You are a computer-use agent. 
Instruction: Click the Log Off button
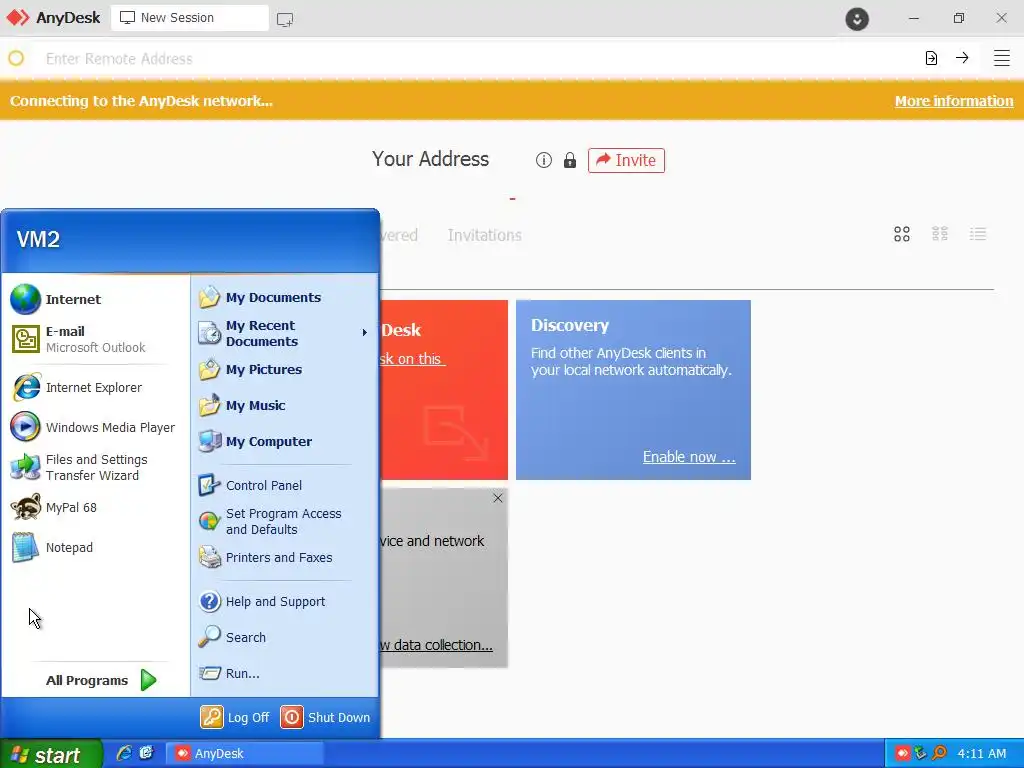(x=235, y=717)
